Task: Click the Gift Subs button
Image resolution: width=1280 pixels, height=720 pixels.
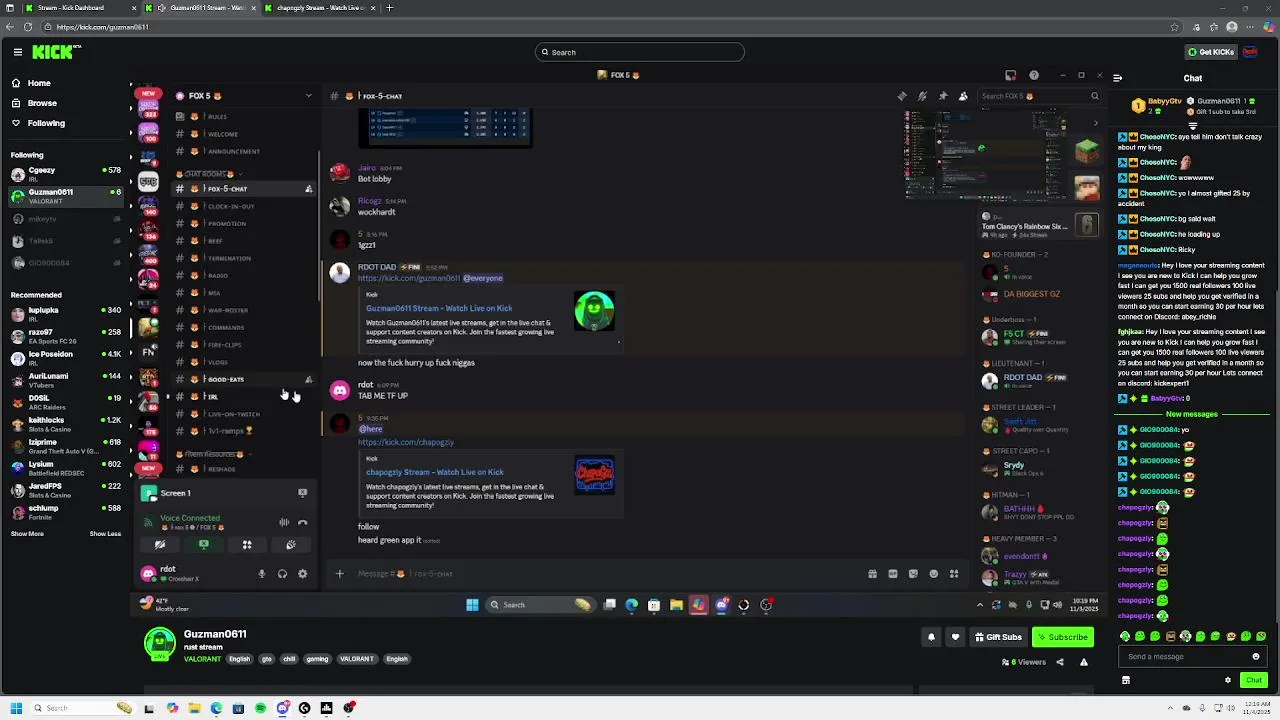Action: pyautogui.click(x=998, y=637)
